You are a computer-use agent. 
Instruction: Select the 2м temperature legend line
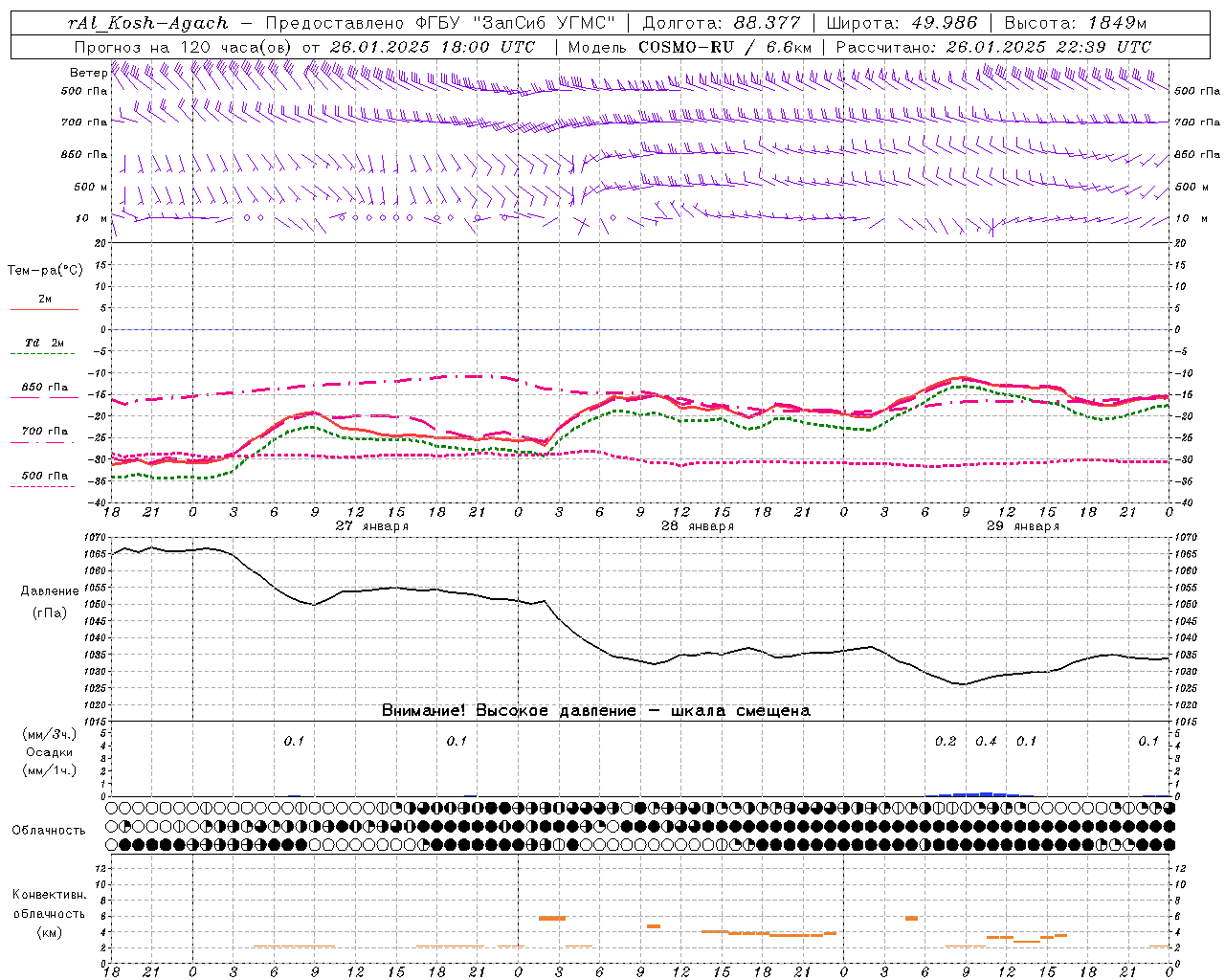44,303
